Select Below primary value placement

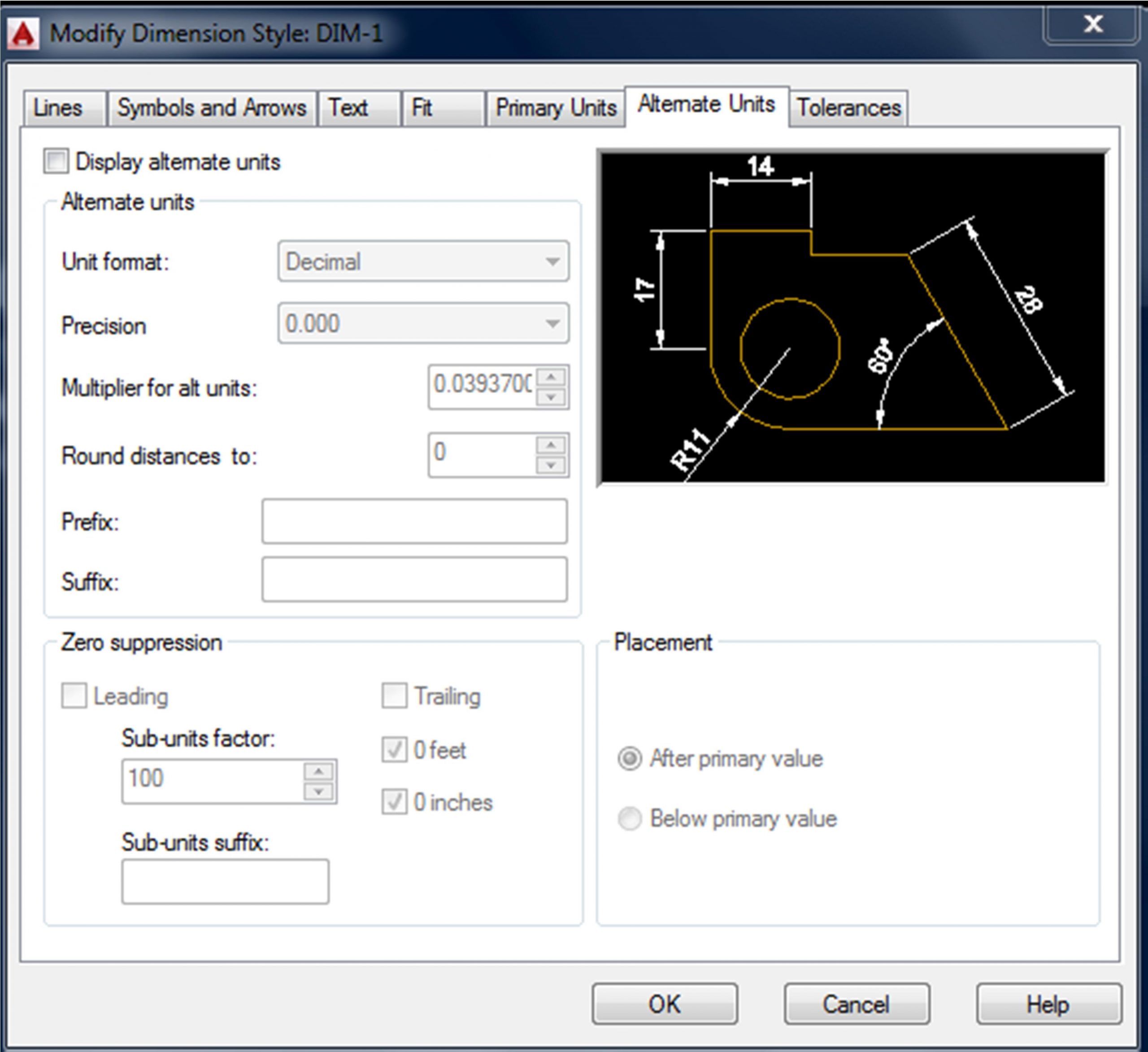click(630, 818)
